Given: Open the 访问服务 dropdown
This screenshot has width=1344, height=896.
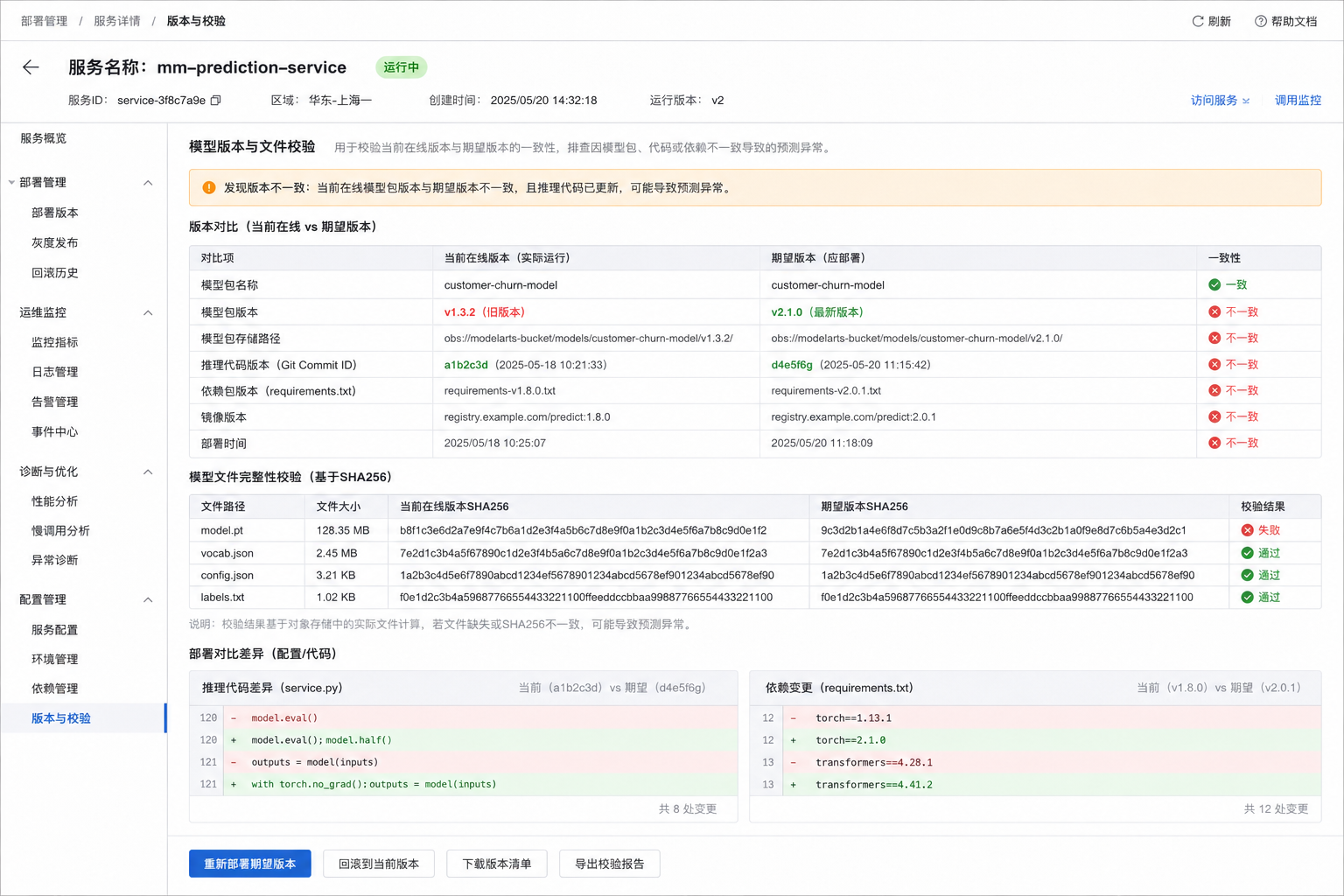Looking at the screenshot, I should tap(1220, 101).
